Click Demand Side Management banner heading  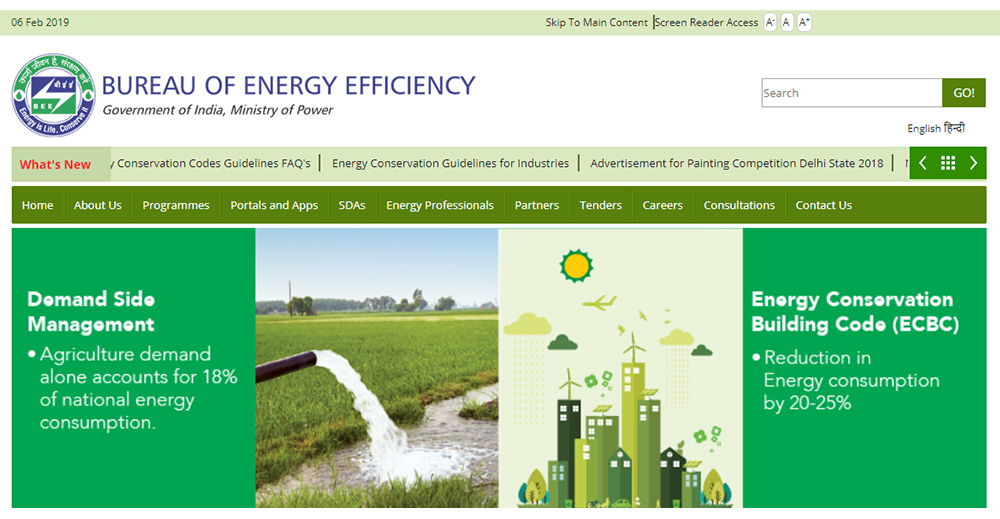(91, 312)
